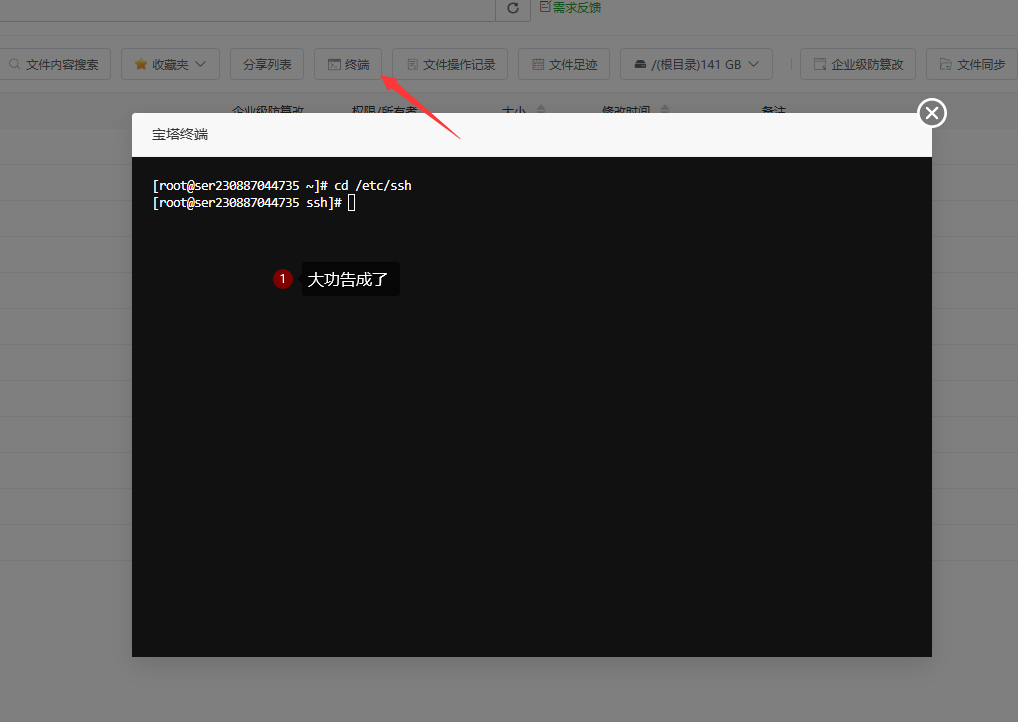Click the terminal icon on 终端 button
Viewport: 1018px width, 722px height.
point(334,64)
